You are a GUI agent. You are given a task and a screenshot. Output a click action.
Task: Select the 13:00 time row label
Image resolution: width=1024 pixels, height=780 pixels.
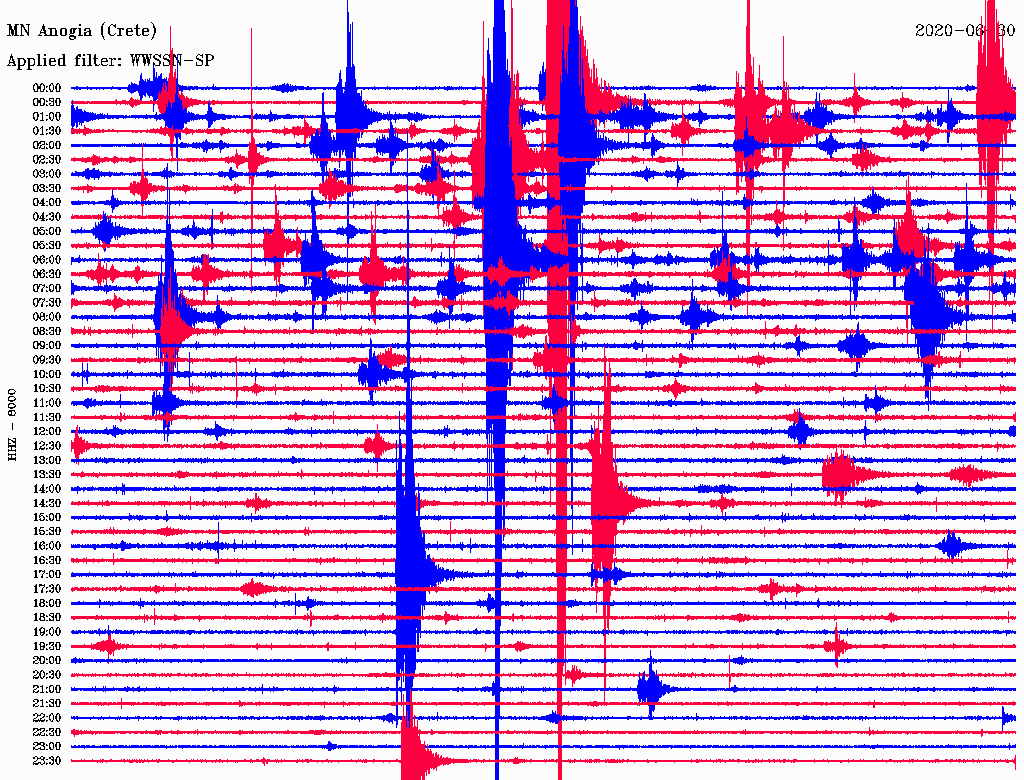(x=47, y=461)
